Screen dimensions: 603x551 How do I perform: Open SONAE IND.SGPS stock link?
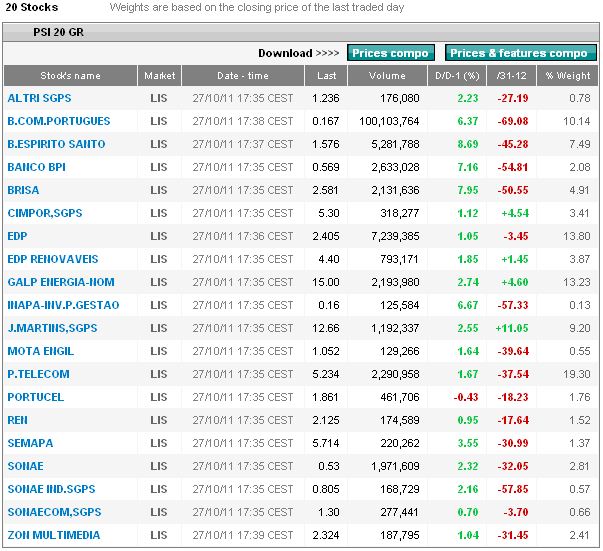(52, 489)
